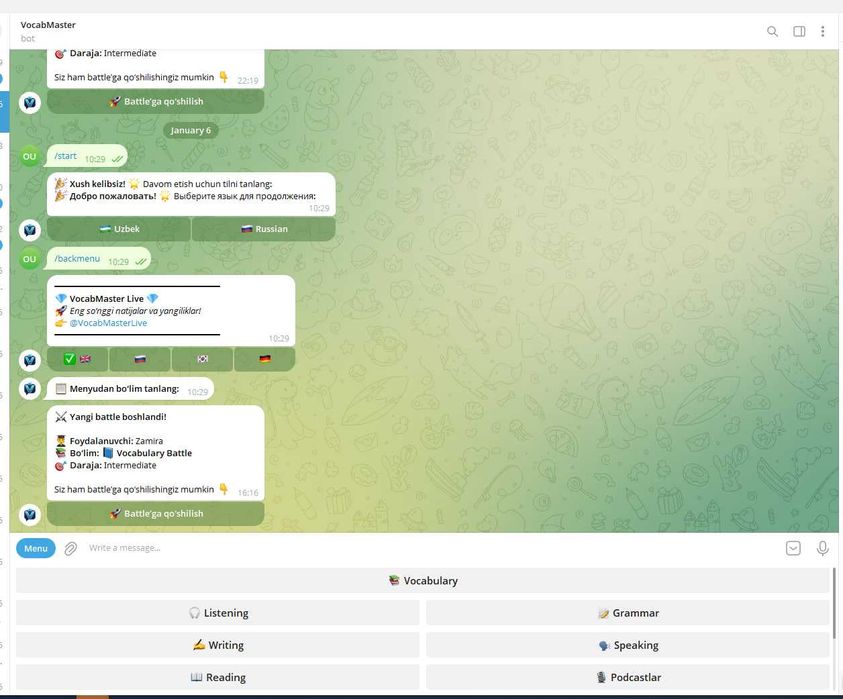The height and width of the screenshot is (699, 843).
Task: Open the Podcastlar keyboard button
Action: tap(628, 677)
